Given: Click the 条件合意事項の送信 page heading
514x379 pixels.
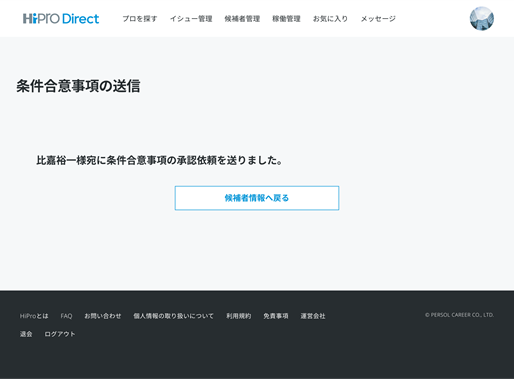Looking at the screenshot, I should (78, 86).
